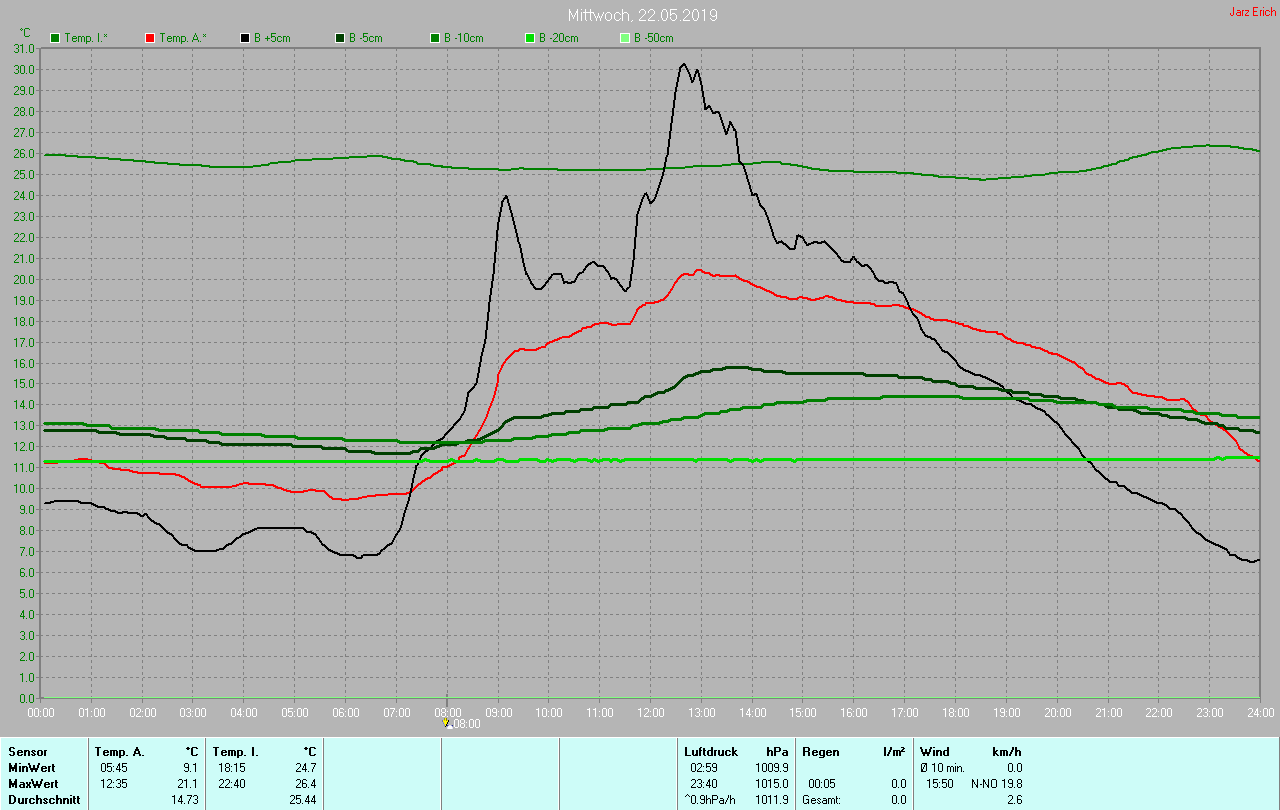
Task: Click the Temp. I. column header
Action: click(235, 751)
